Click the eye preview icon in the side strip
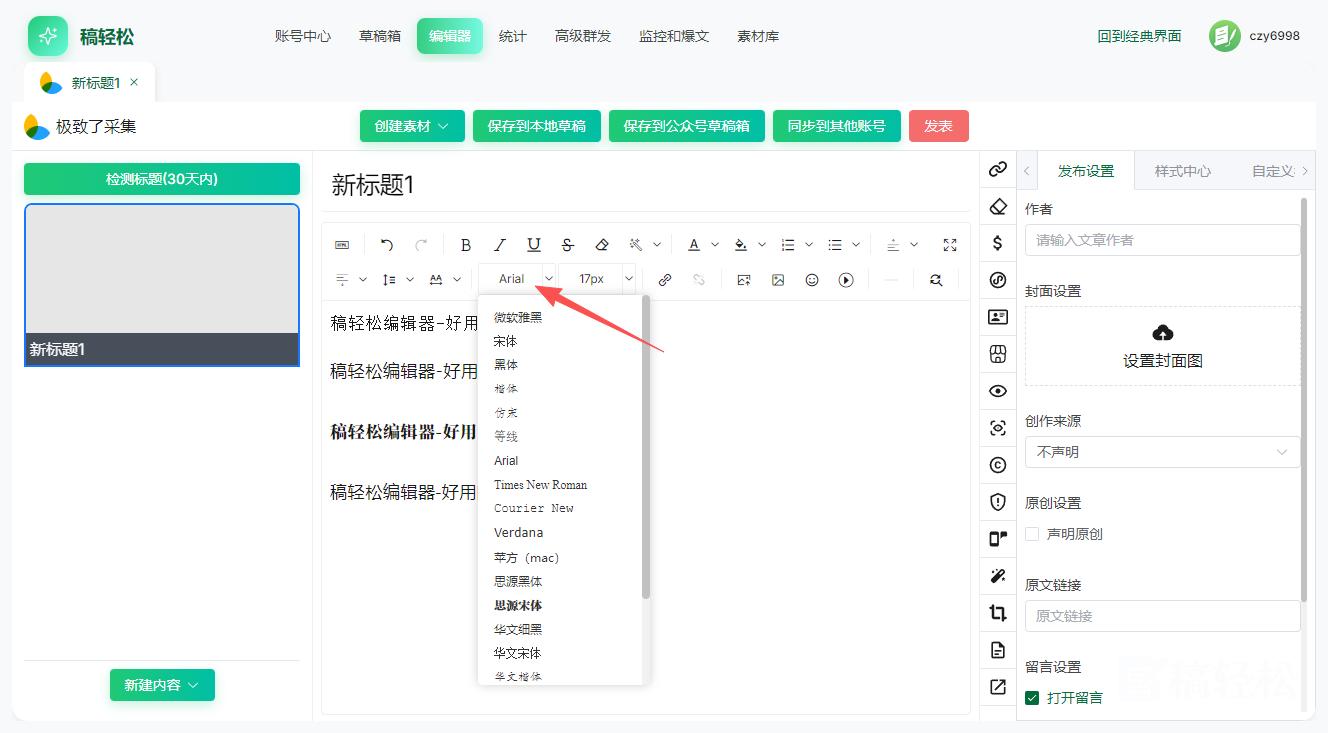Image resolution: width=1328 pixels, height=733 pixels. (998, 391)
